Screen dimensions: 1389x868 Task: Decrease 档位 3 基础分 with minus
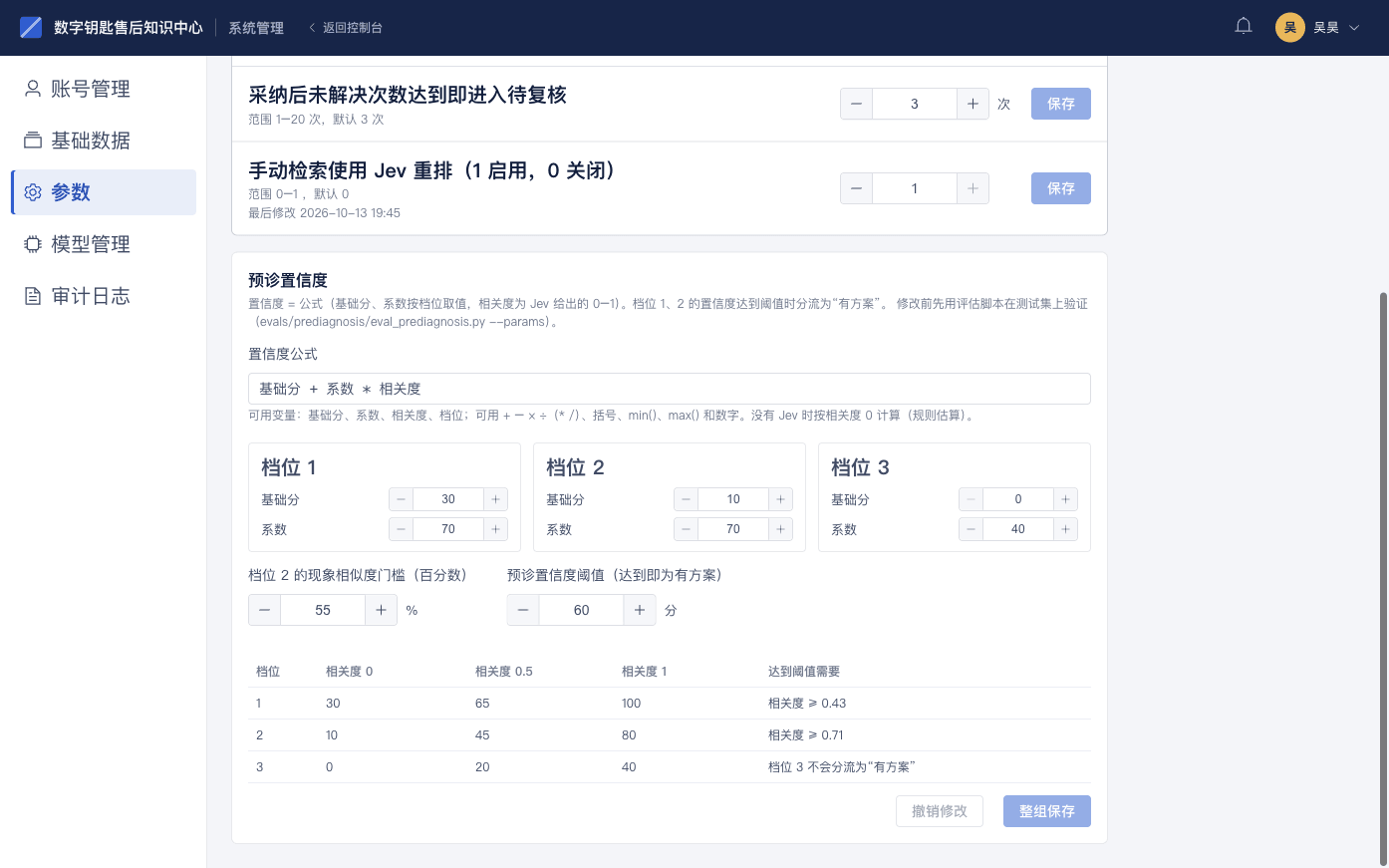tap(972, 499)
